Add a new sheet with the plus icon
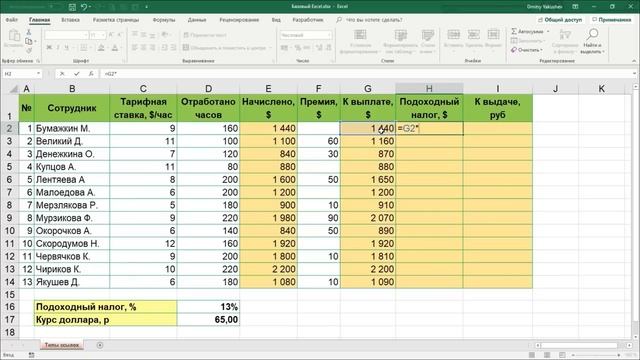The width and height of the screenshot is (640, 360). click(x=100, y=345)
